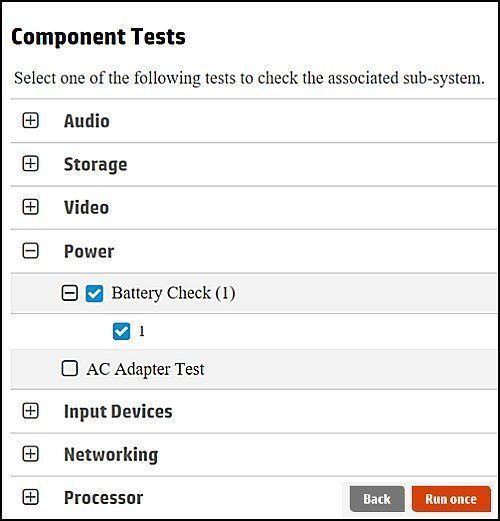
Task: Expand the Processor plus icon
Action: pyautogui.click(x=30, y=497)
